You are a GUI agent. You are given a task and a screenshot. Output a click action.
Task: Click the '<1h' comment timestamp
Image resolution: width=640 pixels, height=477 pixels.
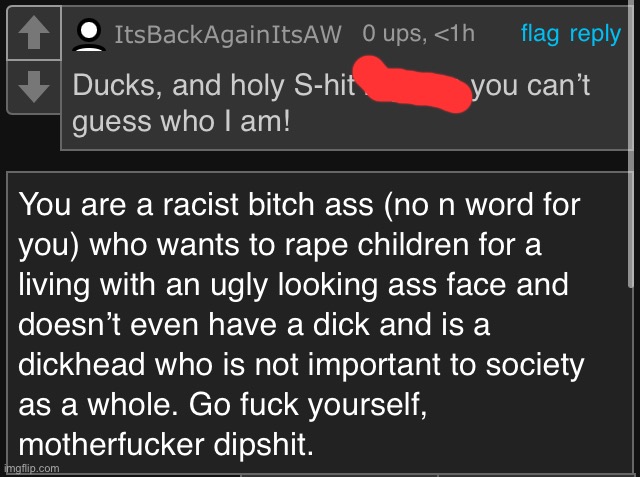tap(454, 34)
